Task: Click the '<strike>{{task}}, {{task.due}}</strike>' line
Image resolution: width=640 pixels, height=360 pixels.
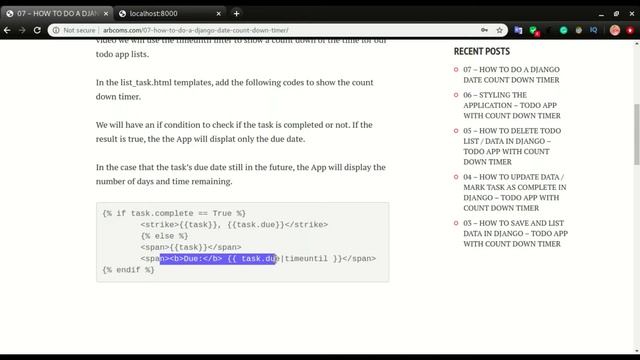Action: 234,224
